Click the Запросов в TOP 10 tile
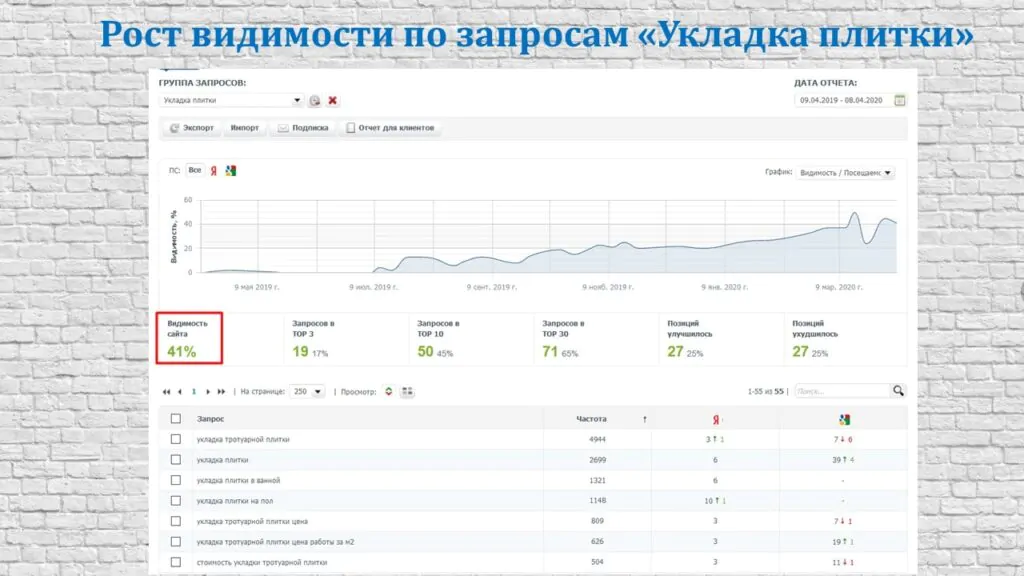Screen dimensions: 1024x576 point(472,339)
